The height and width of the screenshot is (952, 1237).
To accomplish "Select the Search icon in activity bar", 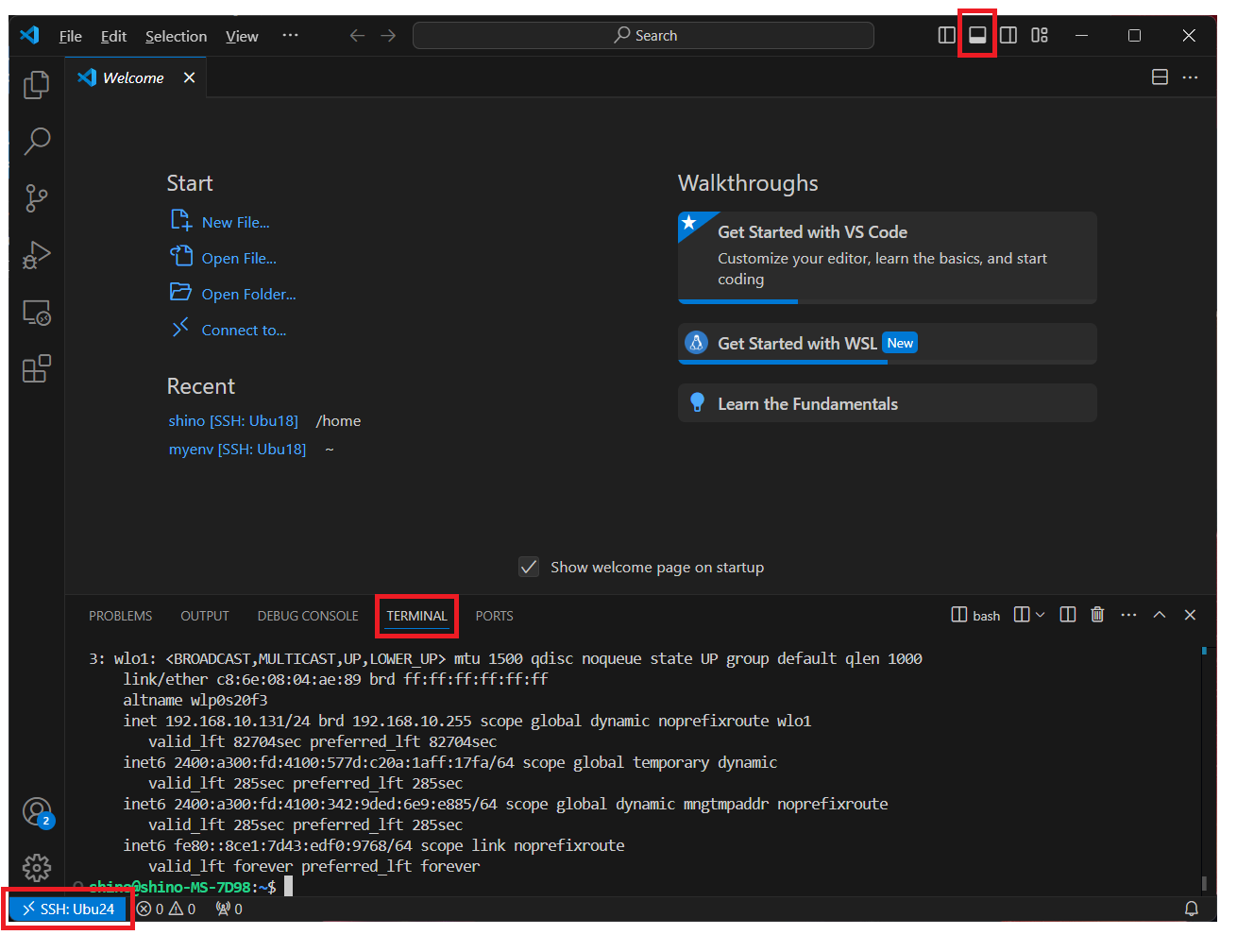I will click(x=36, y=142).
